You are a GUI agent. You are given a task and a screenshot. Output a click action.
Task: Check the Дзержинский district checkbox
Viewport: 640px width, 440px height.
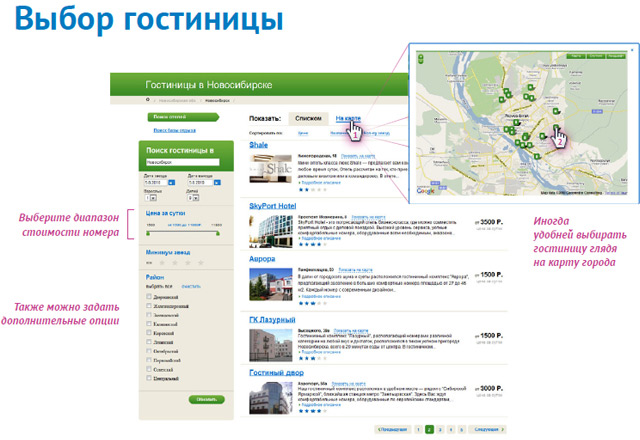click(149, 297)
